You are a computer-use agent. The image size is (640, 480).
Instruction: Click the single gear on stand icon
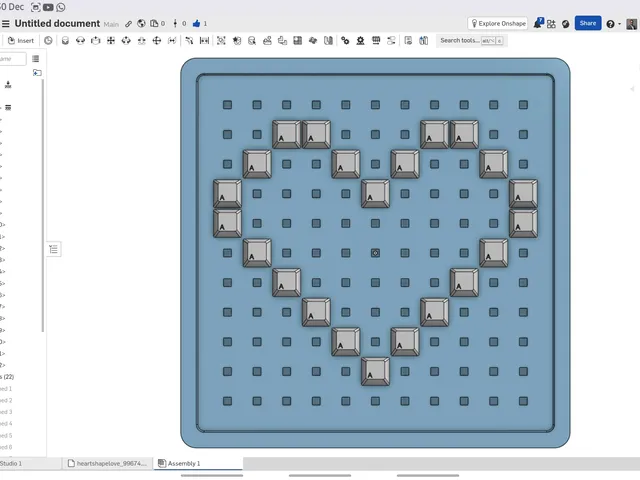point(360,40)
